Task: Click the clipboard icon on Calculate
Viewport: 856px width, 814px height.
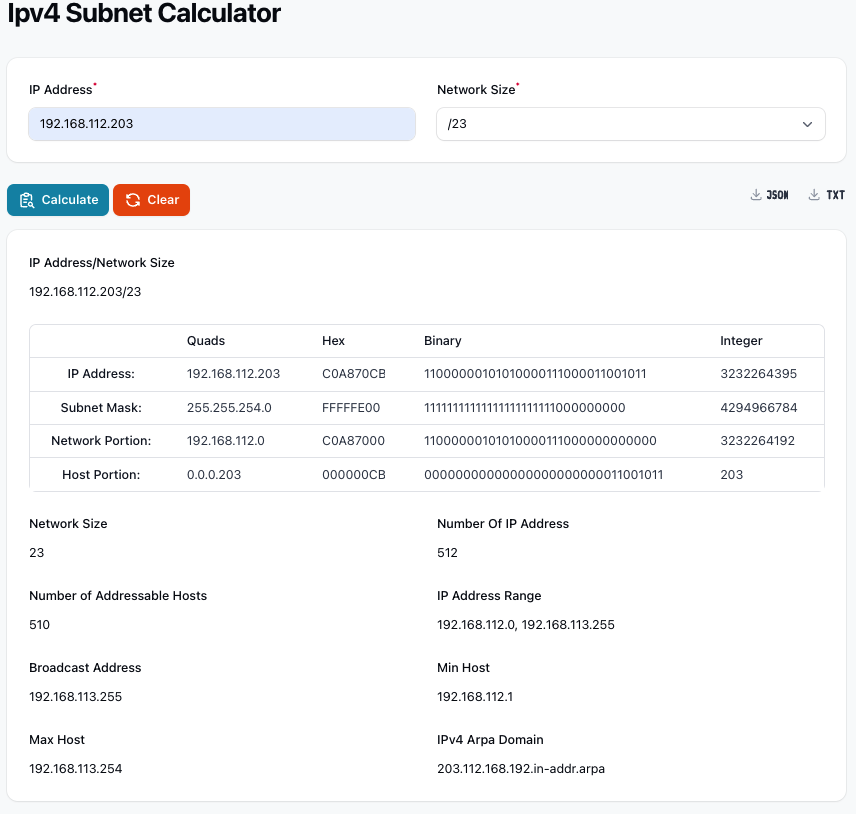Action: tap(27, 200)
